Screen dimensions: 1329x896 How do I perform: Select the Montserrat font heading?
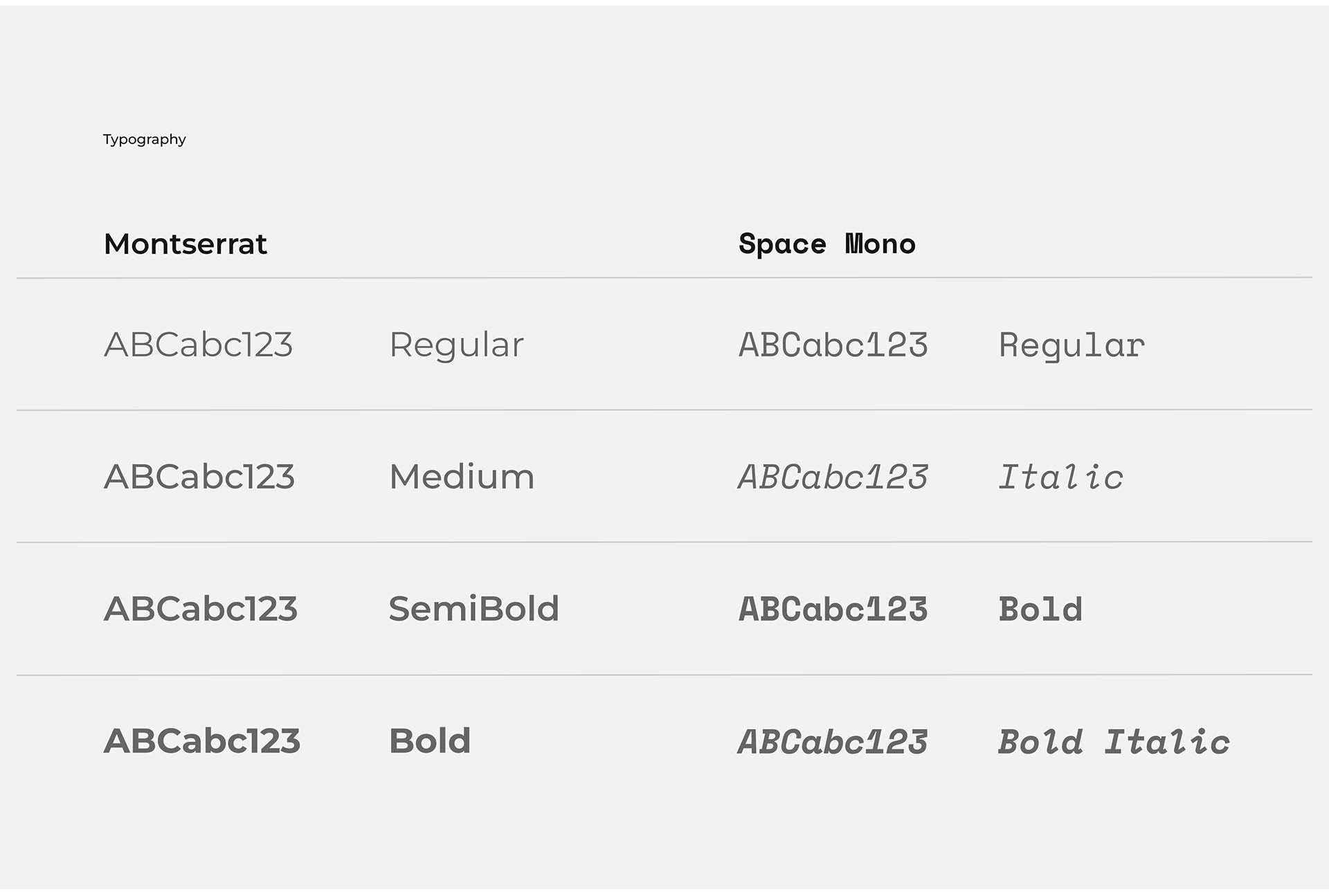pos(185,244)
